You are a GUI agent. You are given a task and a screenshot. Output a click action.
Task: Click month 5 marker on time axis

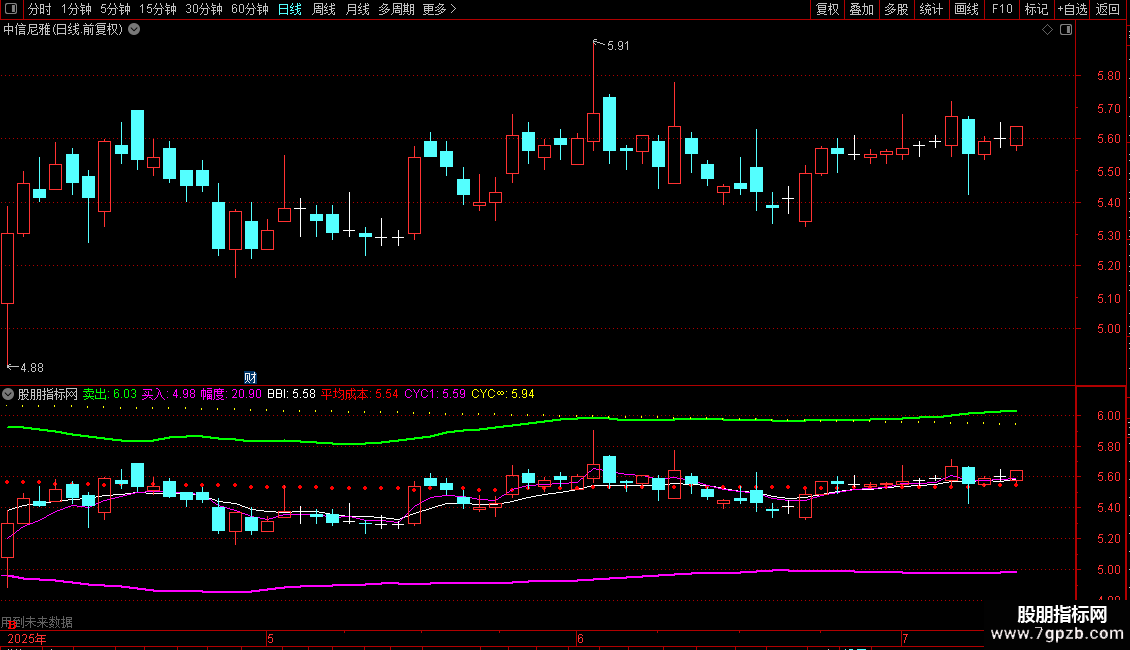pos(270,639)
